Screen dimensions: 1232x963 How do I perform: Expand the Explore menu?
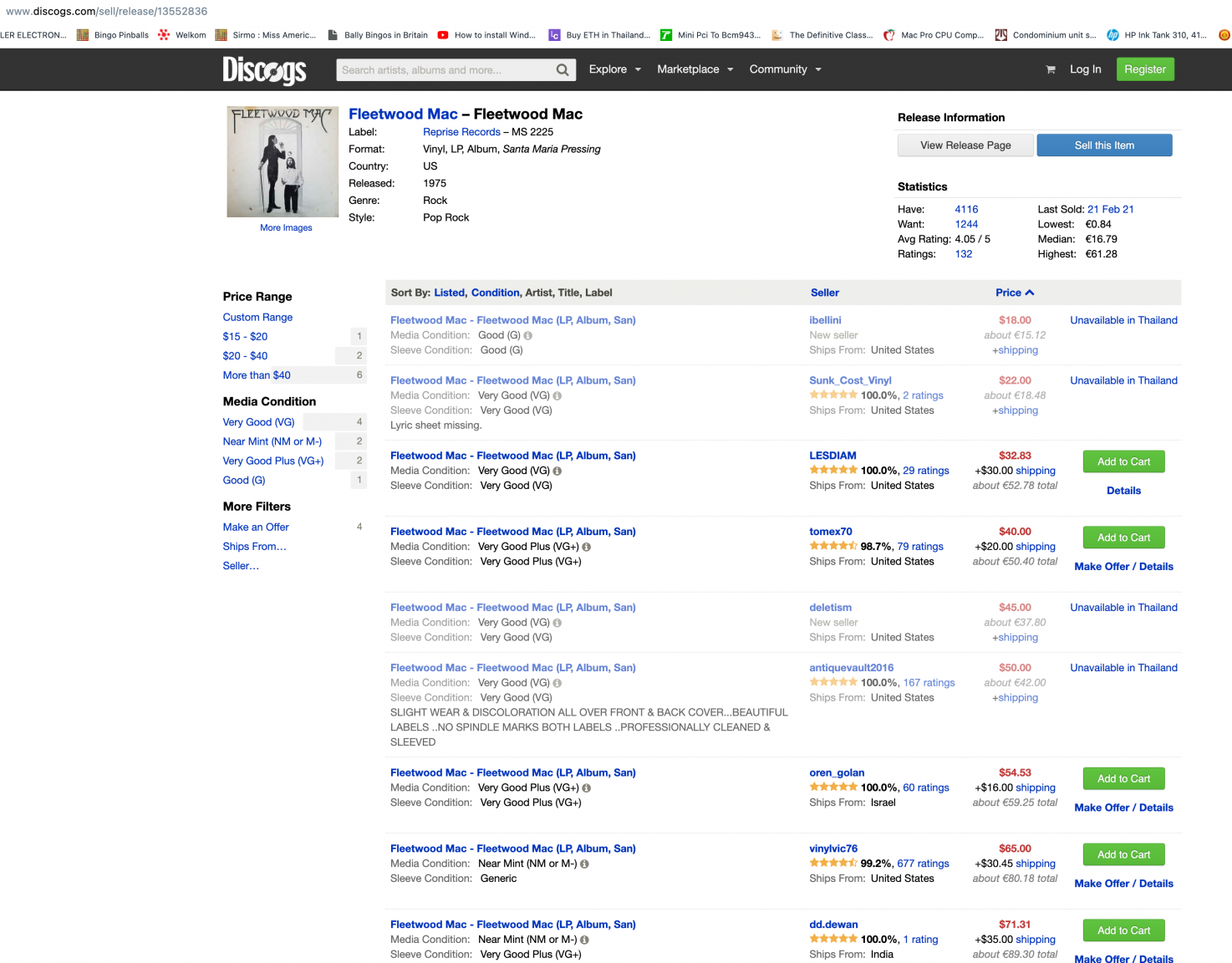615,69
